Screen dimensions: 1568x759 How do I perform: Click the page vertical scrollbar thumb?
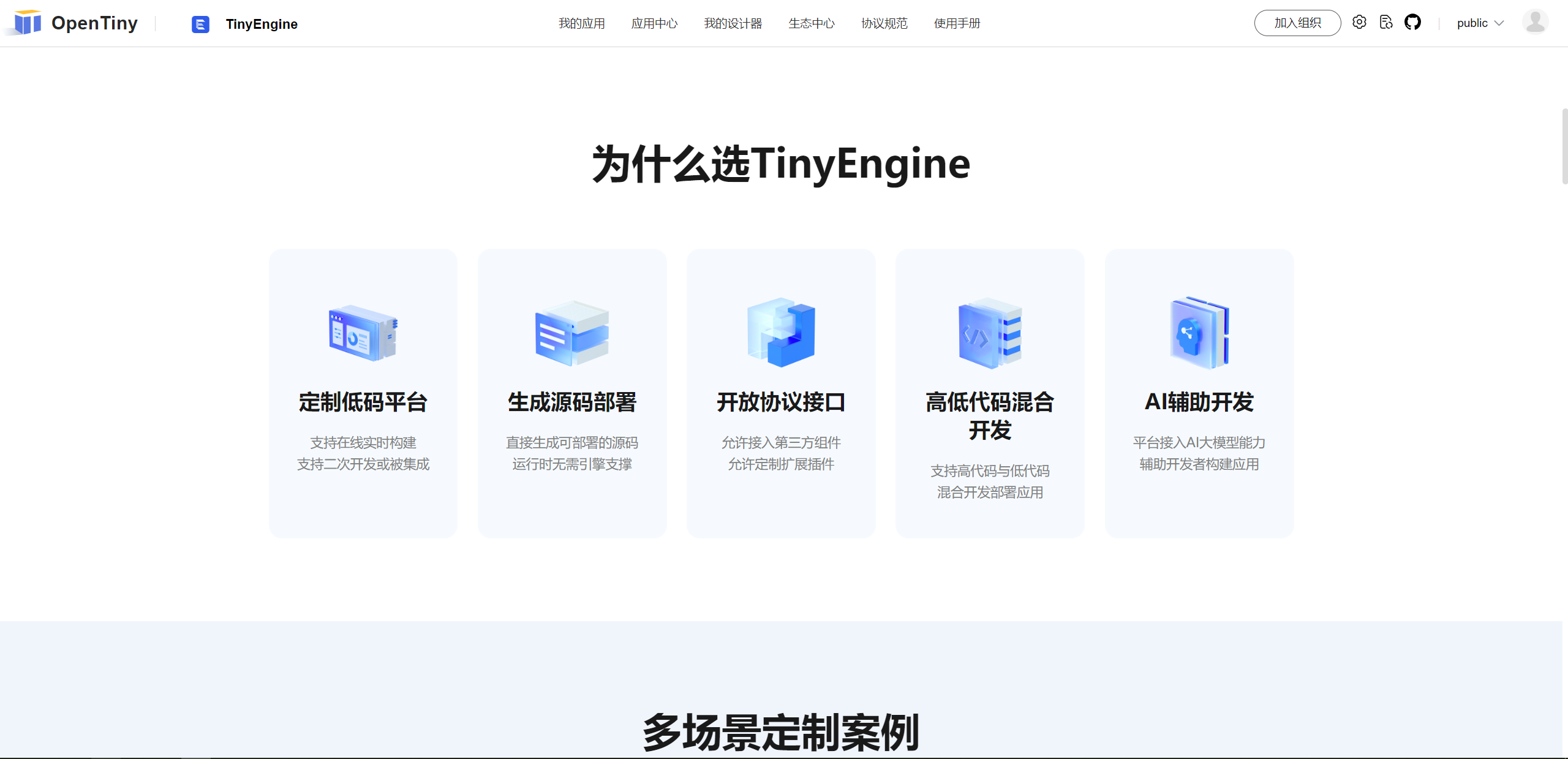click(1564, 147)
